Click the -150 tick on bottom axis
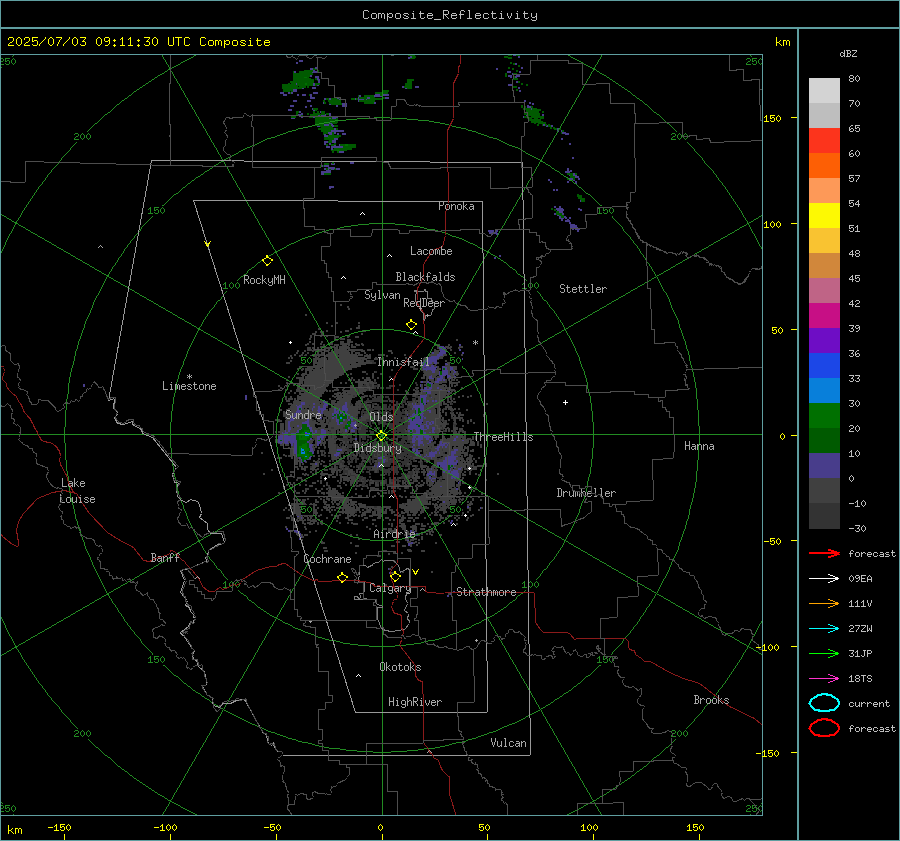Image resolution: width=900 pixels, height=841 pixels. pos(59,828)
